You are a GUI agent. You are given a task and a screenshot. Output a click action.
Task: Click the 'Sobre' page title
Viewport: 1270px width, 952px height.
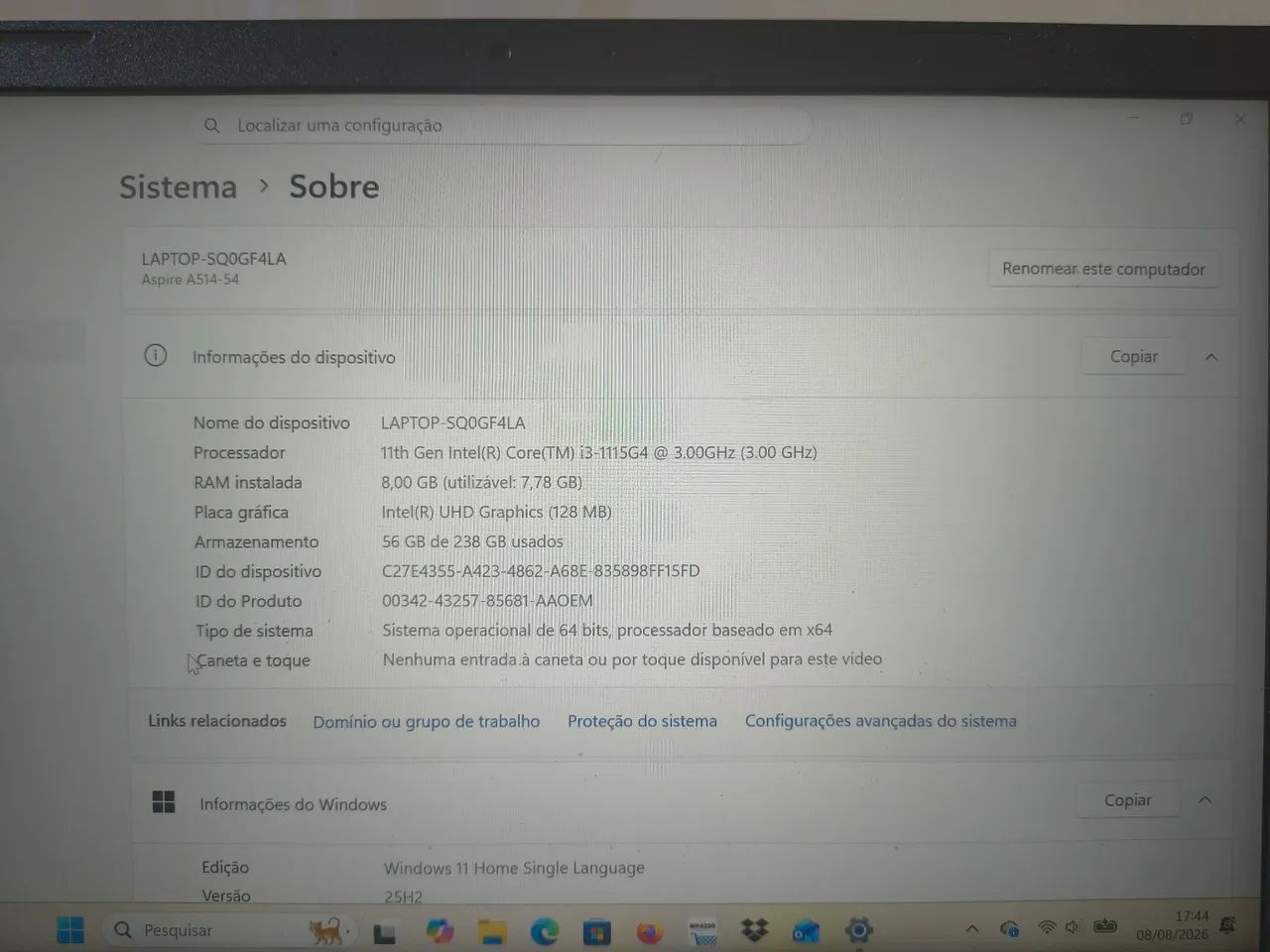334,186
